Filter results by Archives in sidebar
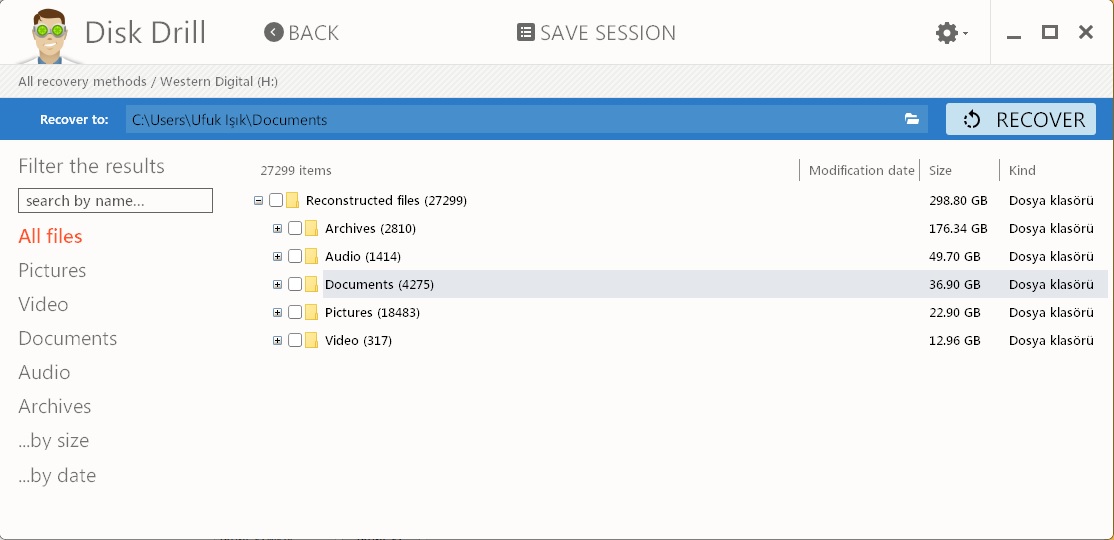Viewport: 1114px width, 540px height. tap(55, 406)
